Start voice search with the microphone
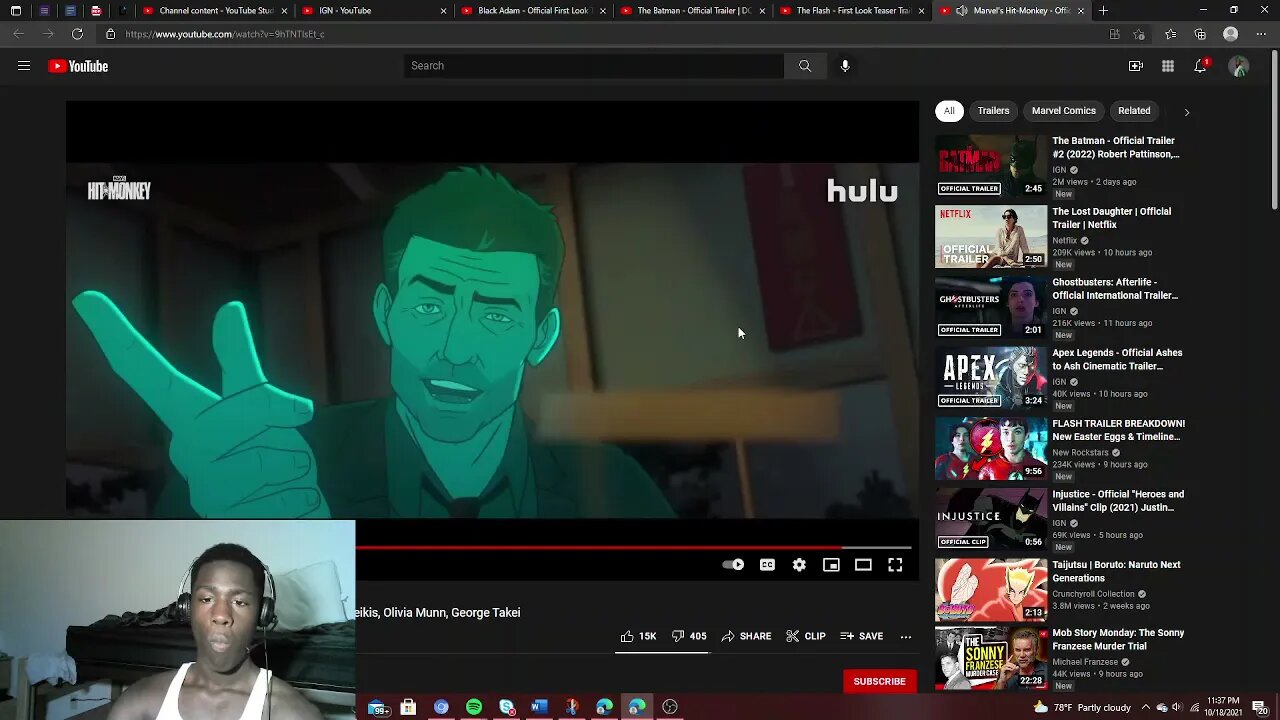Image resolution: width=1280 pixels, height=720 pixels. point(845,66)
